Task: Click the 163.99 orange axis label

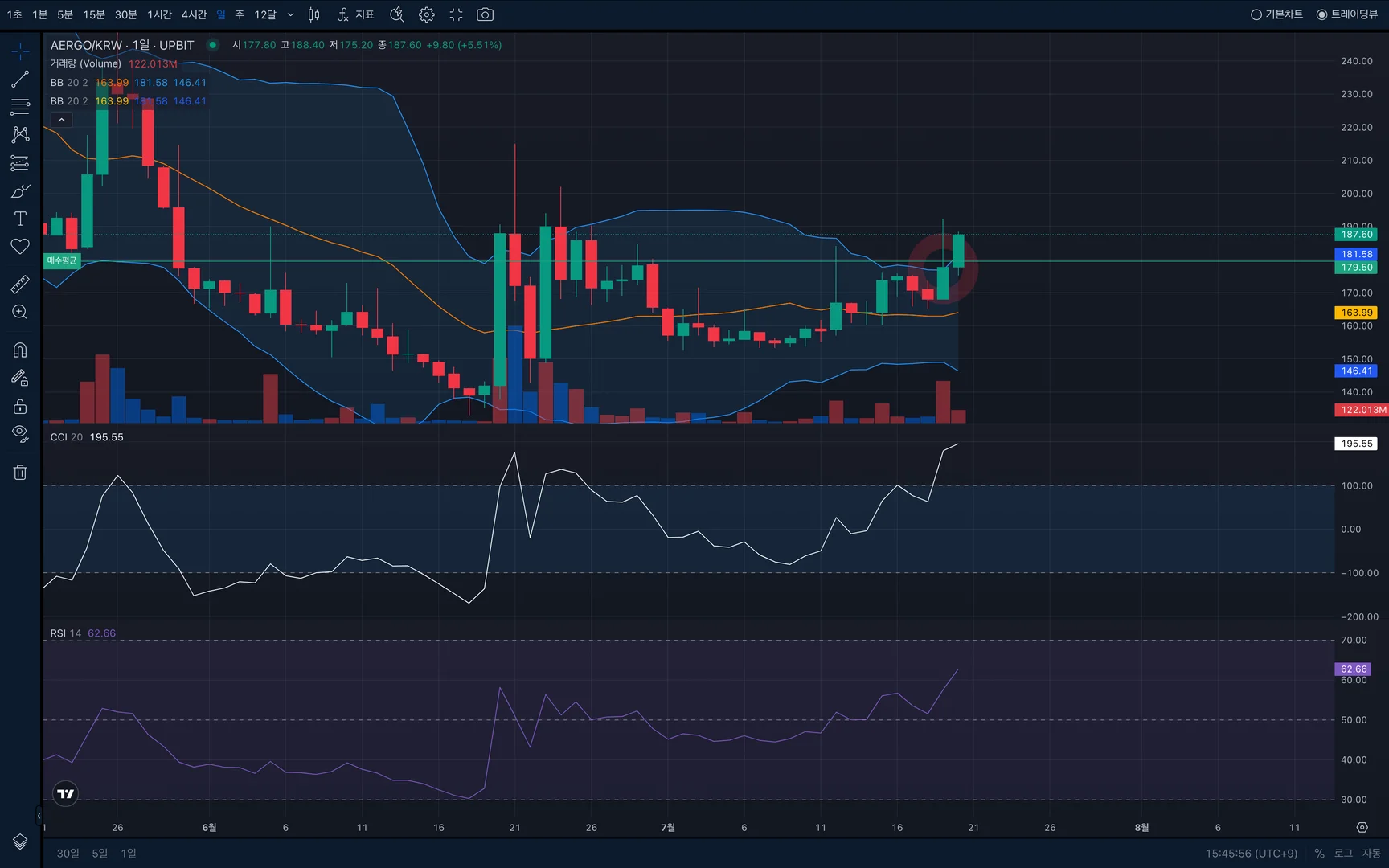Action: point(1357,313)
